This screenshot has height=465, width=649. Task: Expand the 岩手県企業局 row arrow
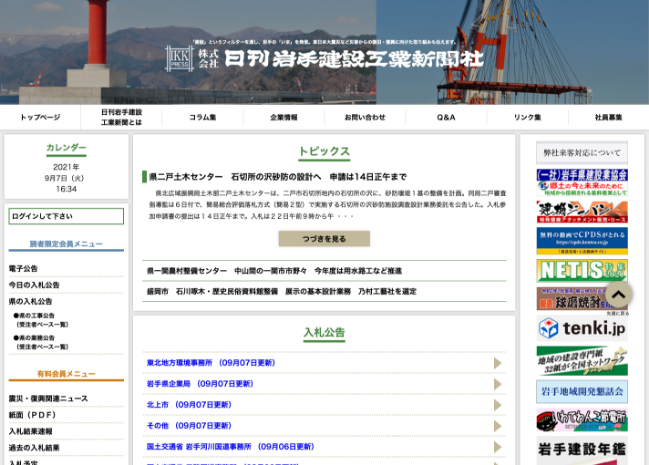point(498,384)
